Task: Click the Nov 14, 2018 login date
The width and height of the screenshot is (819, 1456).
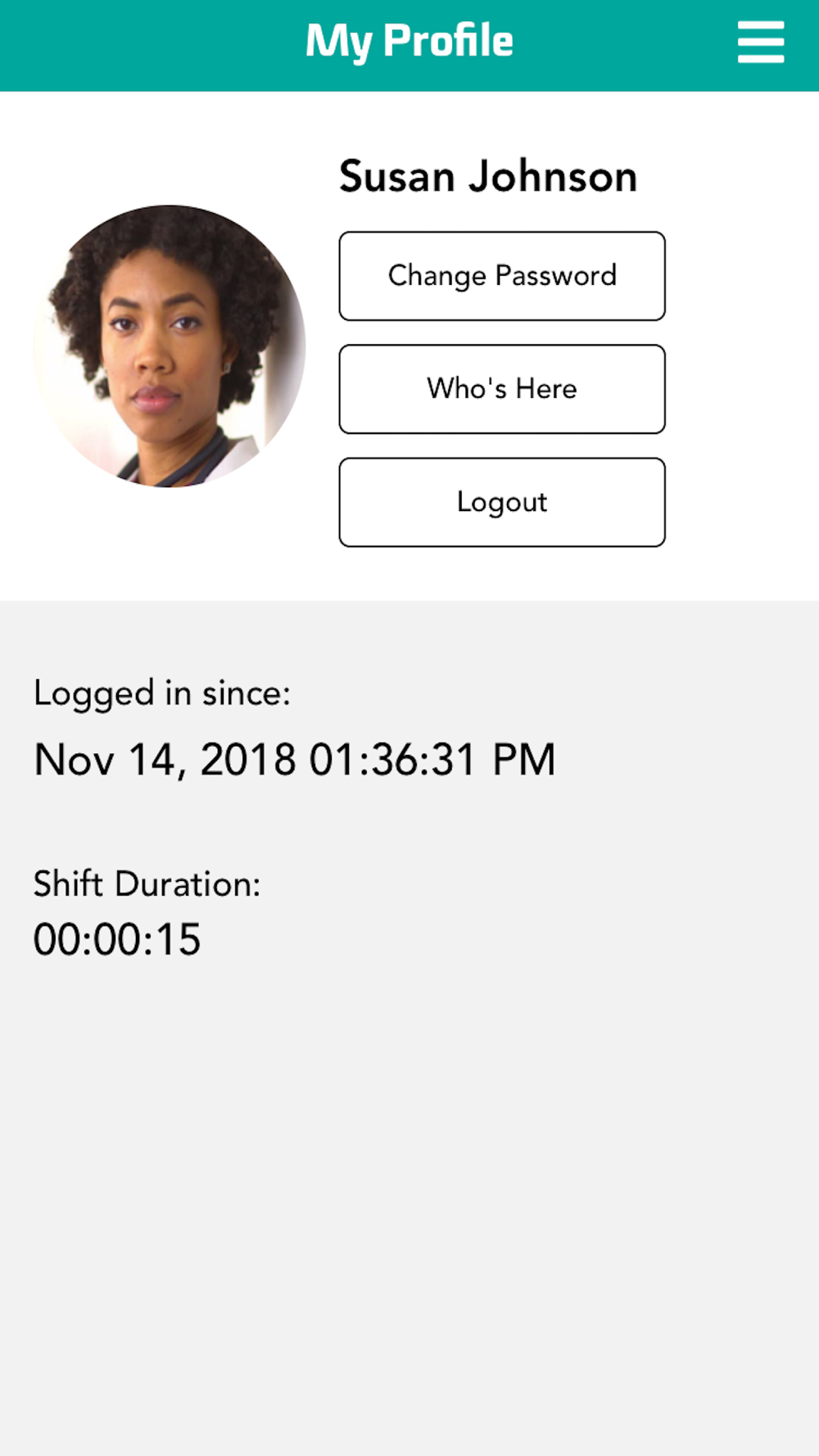Action: point(165,760)
